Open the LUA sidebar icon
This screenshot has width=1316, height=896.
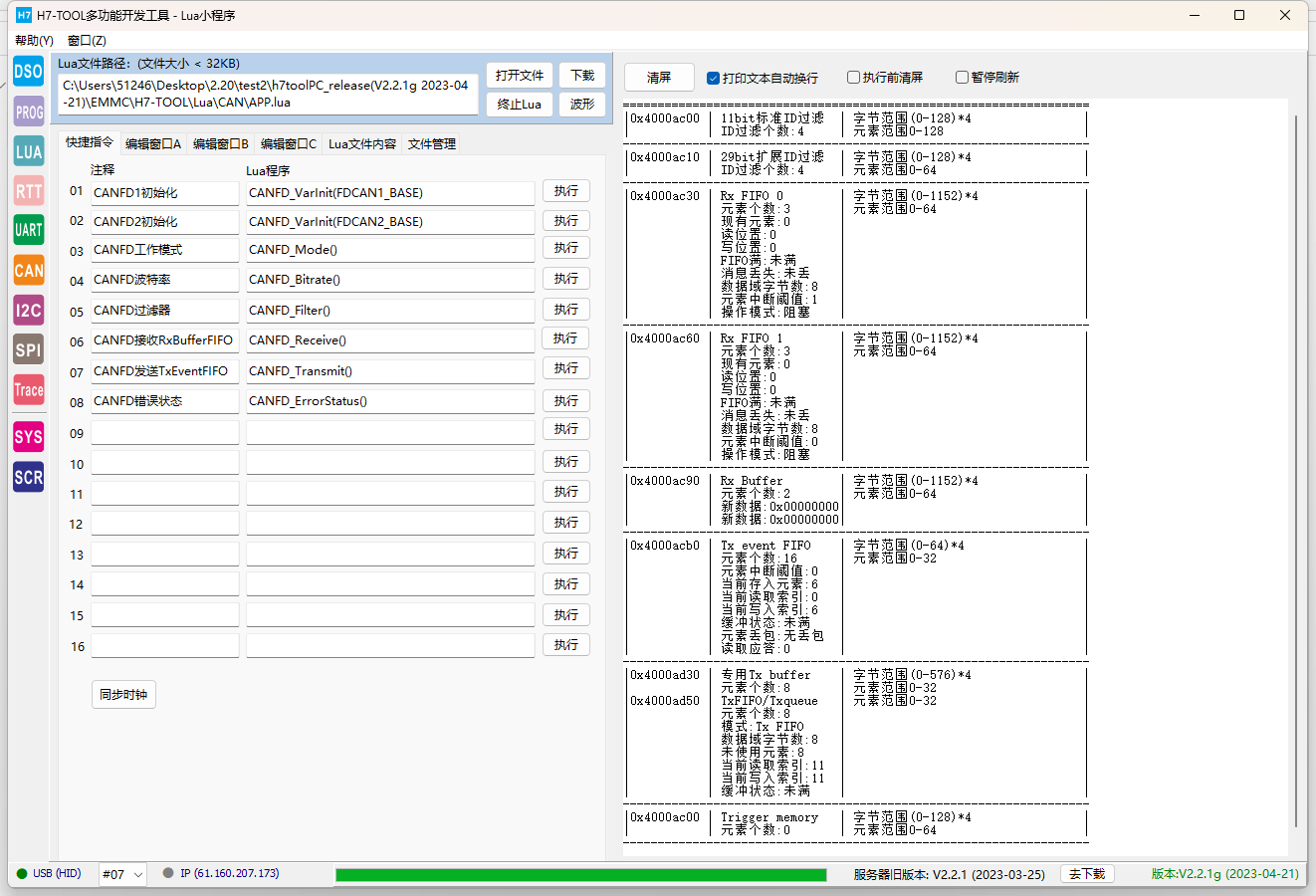pos(28,151)
